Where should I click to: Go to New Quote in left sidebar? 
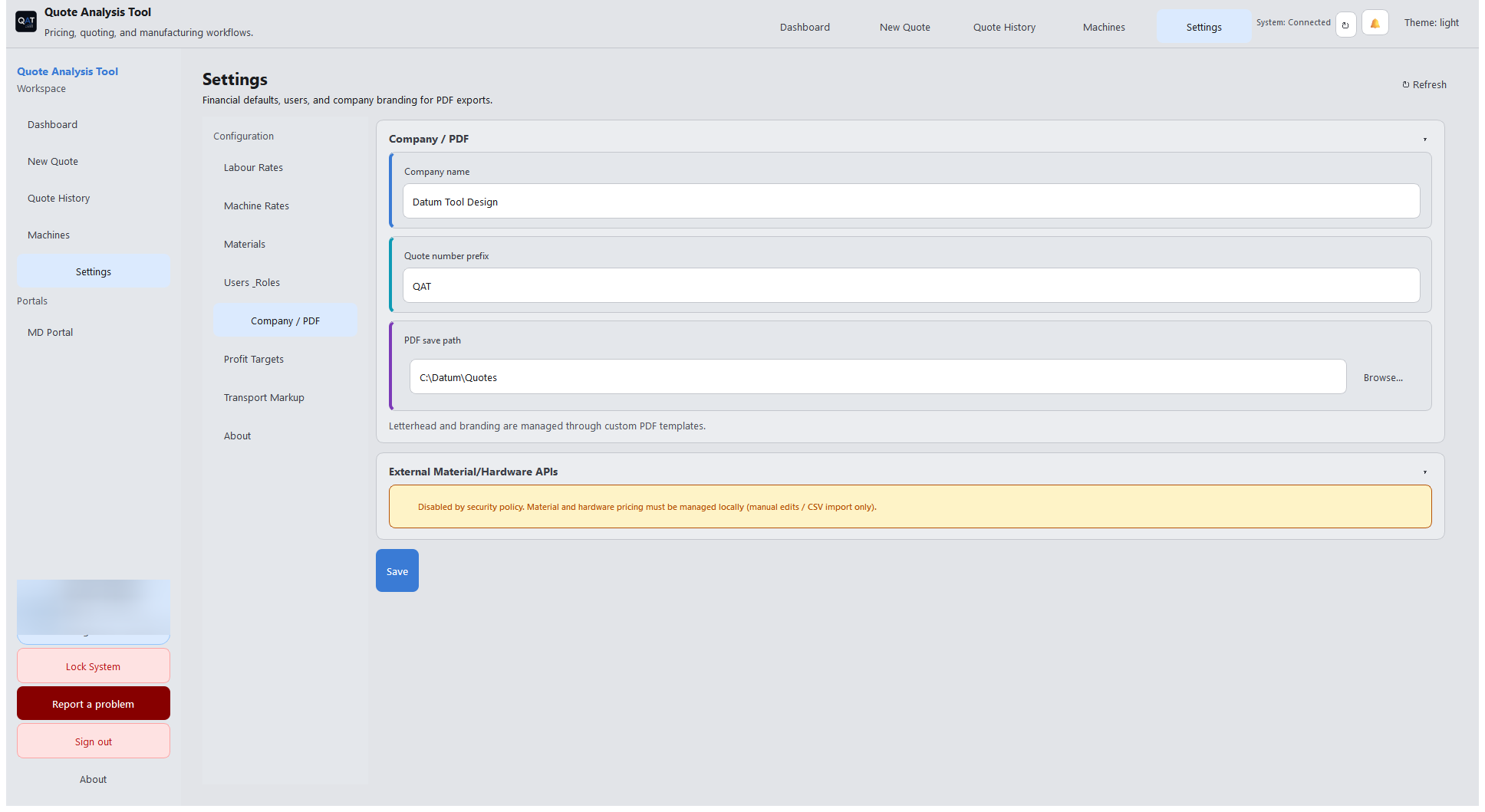94,161
